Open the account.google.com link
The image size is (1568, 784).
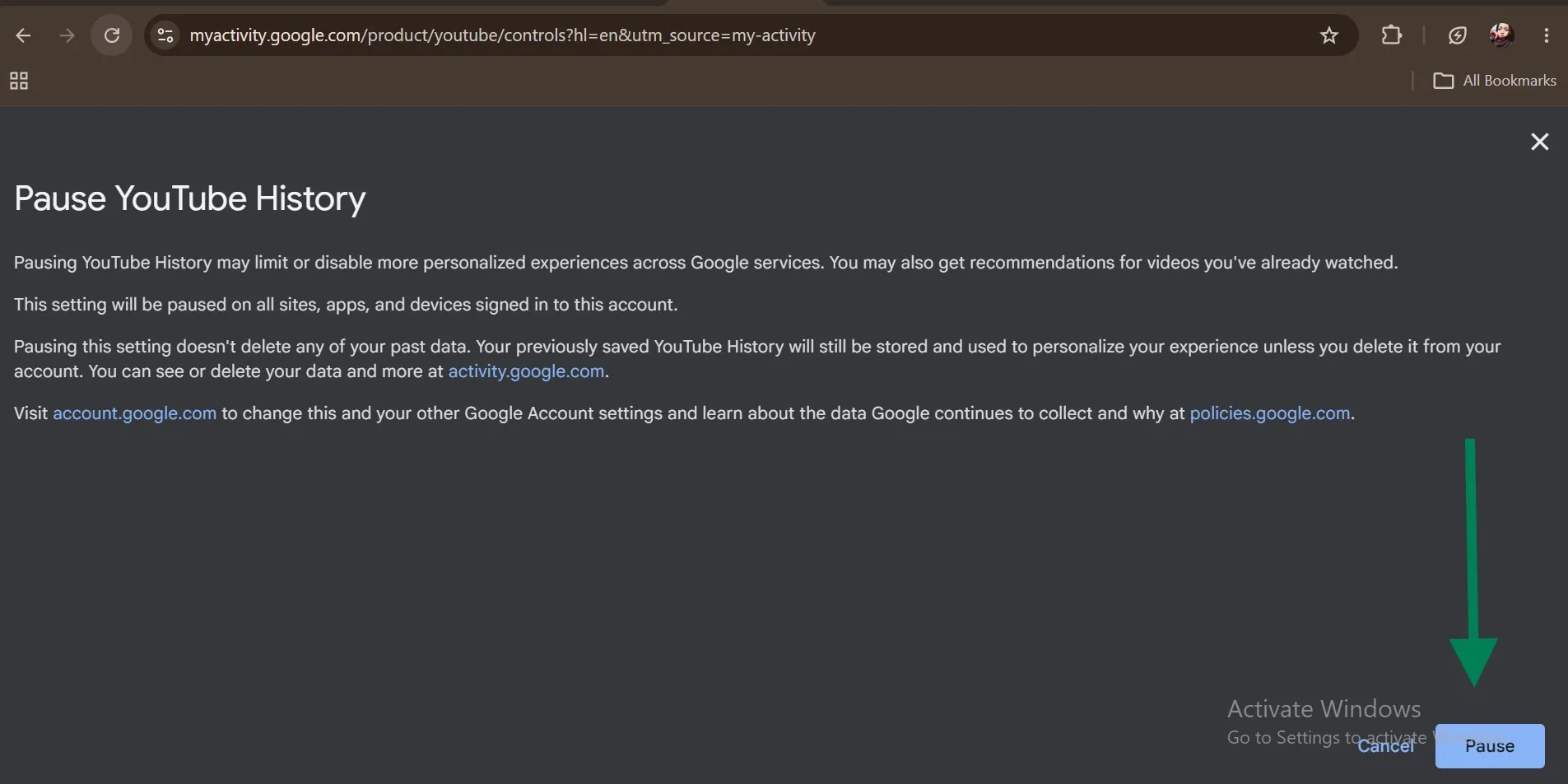pyautogui.click(x=135, y=413)
